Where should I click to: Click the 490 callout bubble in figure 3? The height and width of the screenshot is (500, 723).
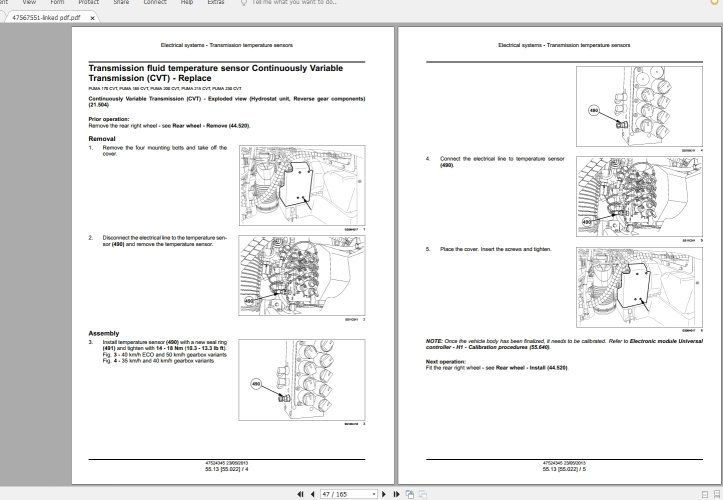click(256, 384)
